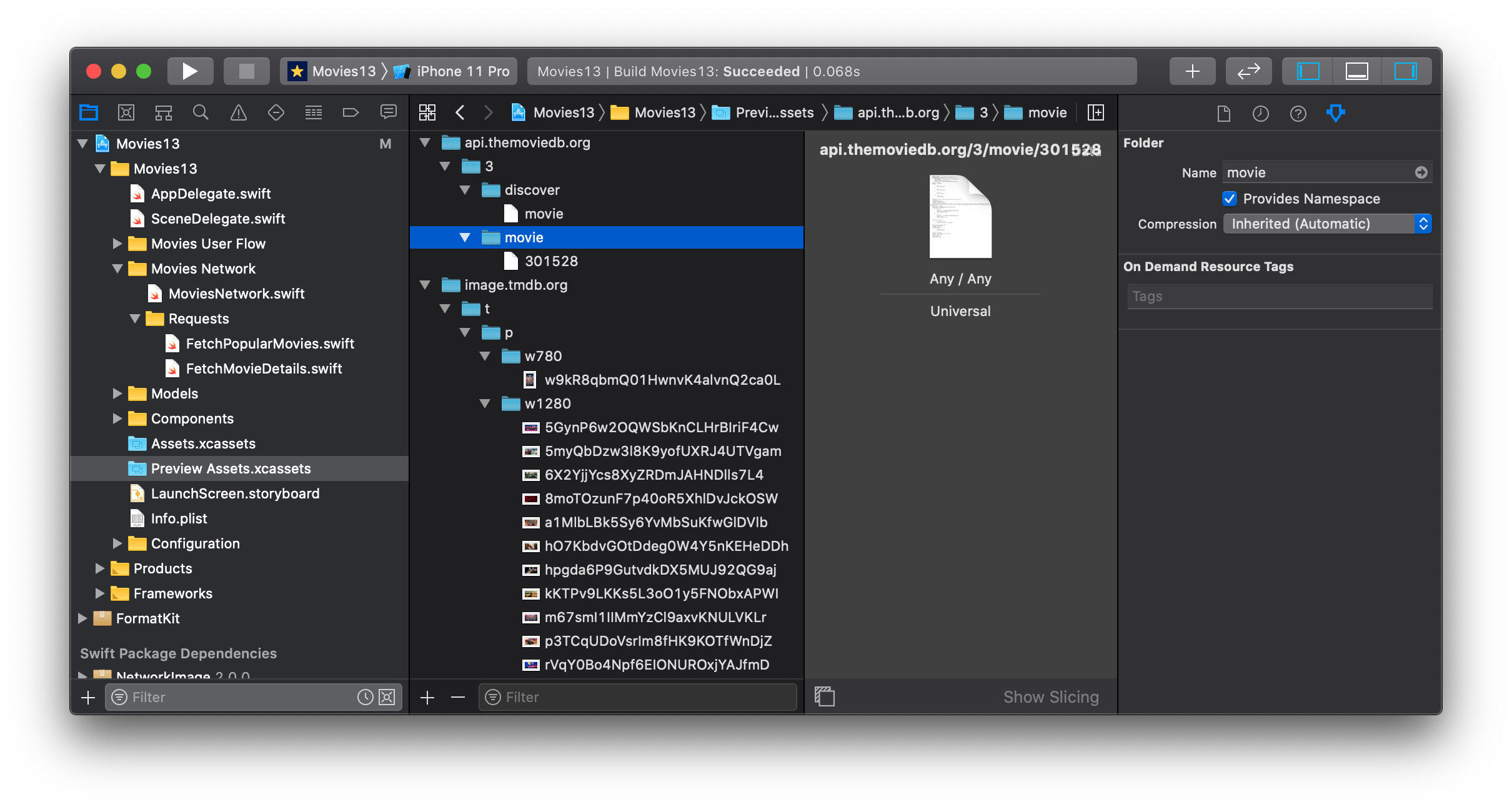This screenshot has width=1512, height=807.
Task: Click the code review arrows button
Action: [x=1248, y=71]
